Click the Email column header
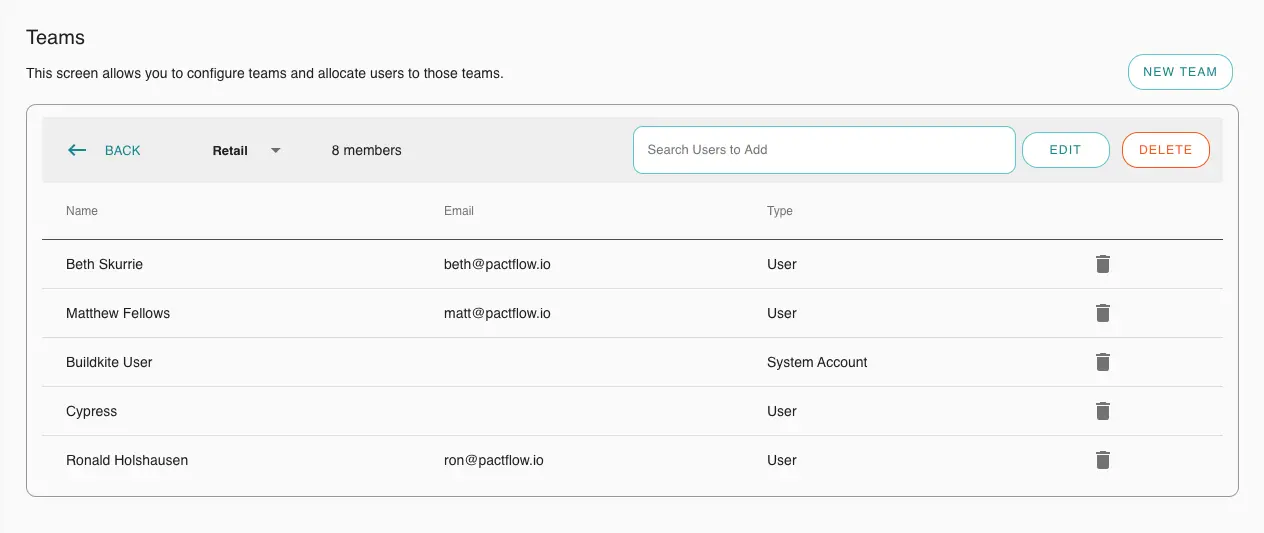 (x=459, y=211)
